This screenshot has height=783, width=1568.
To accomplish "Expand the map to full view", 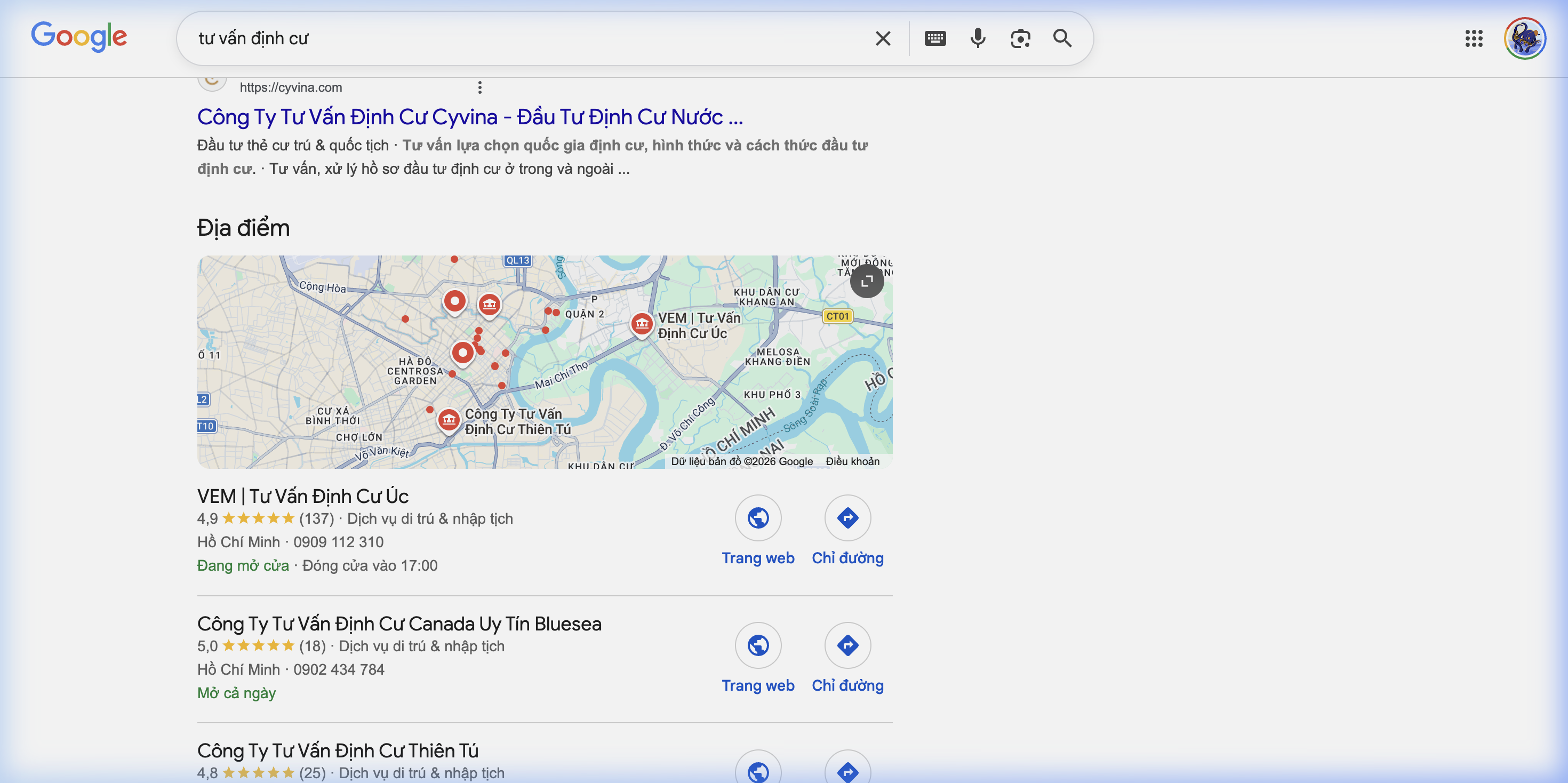I will click(867, 281).
